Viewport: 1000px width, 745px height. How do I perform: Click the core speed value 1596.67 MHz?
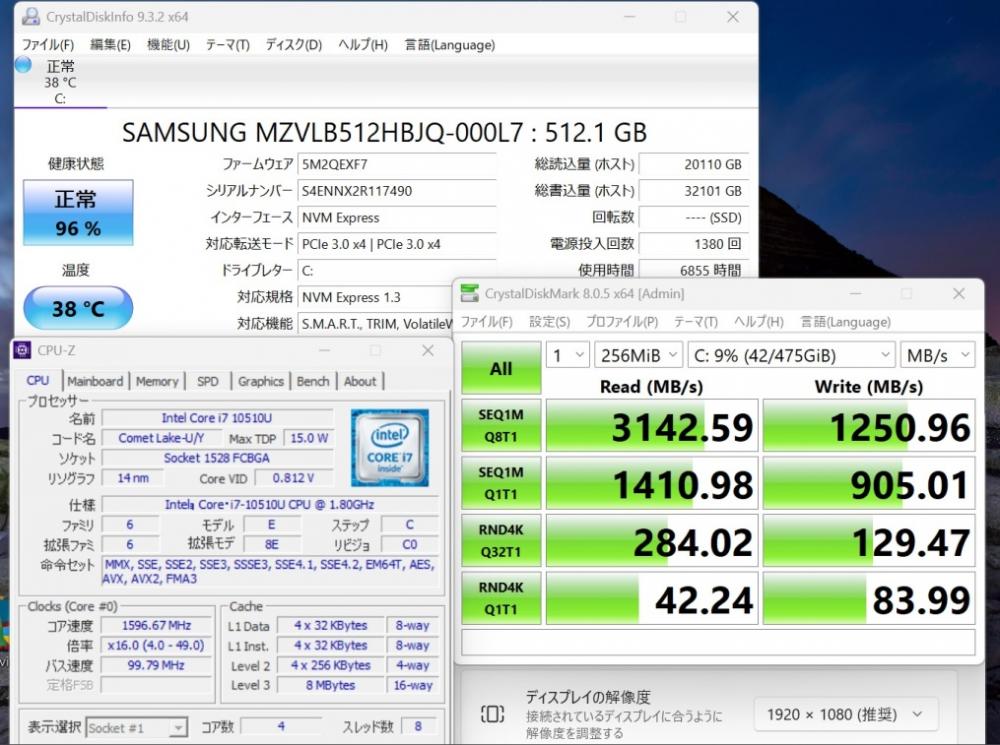156,626
